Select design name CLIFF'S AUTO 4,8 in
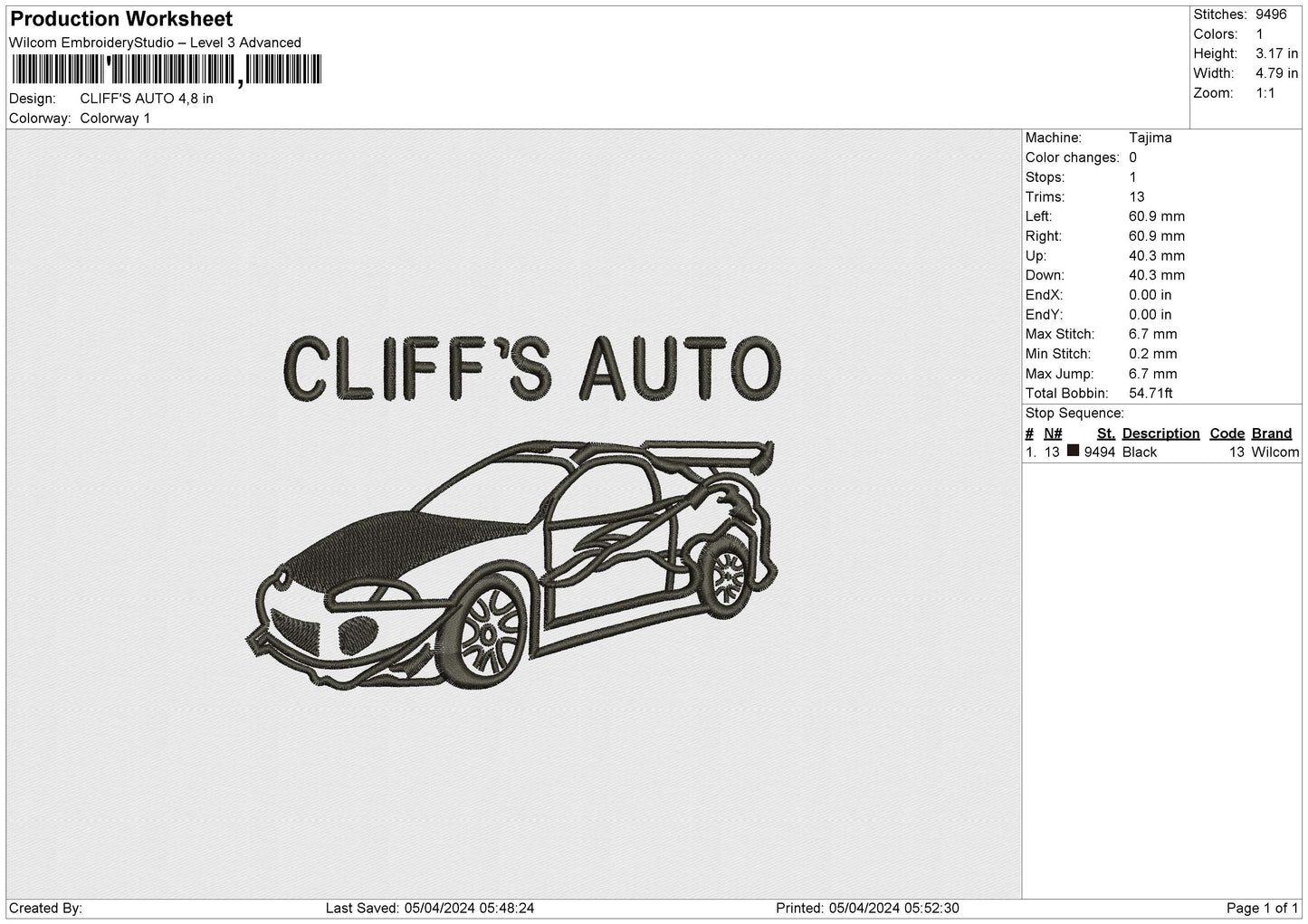 pyautogui.click(x=147, y=99)
